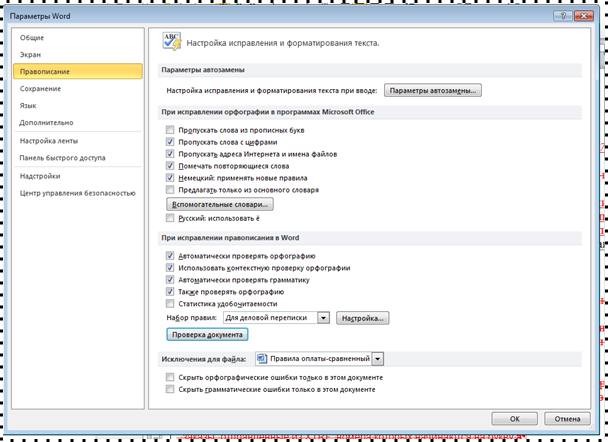Close the Параметры Word dialog
The height and width of the screenshot is (442, 608).
(584, 16)
